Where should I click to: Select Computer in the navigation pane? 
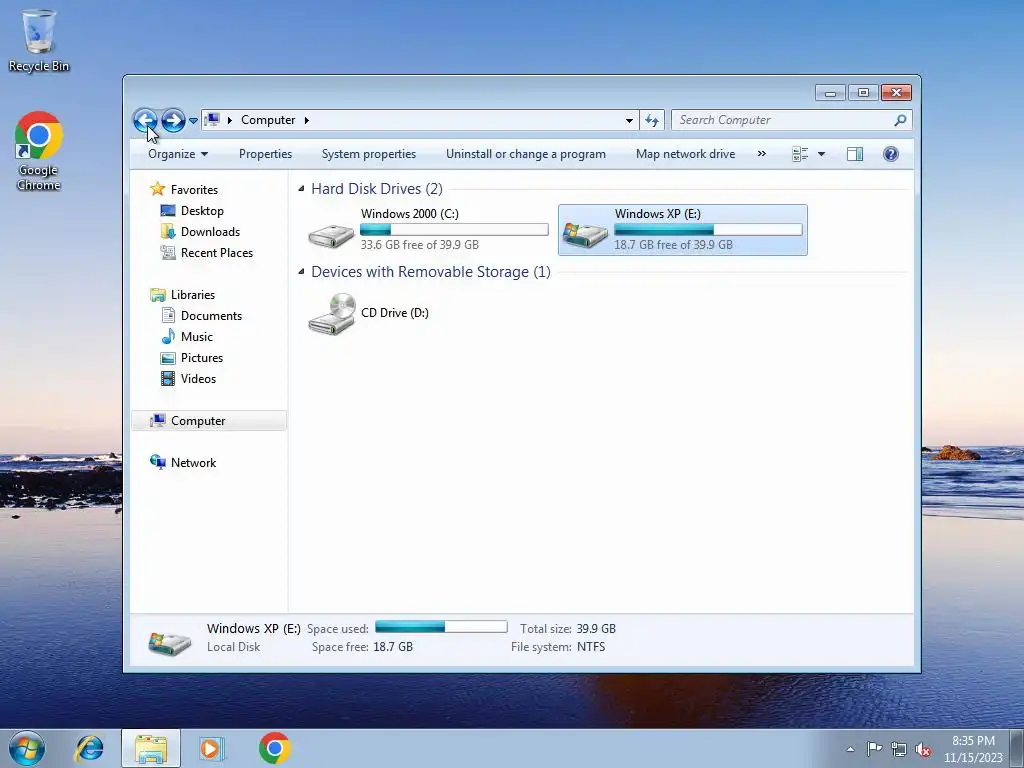click(209, 421)
